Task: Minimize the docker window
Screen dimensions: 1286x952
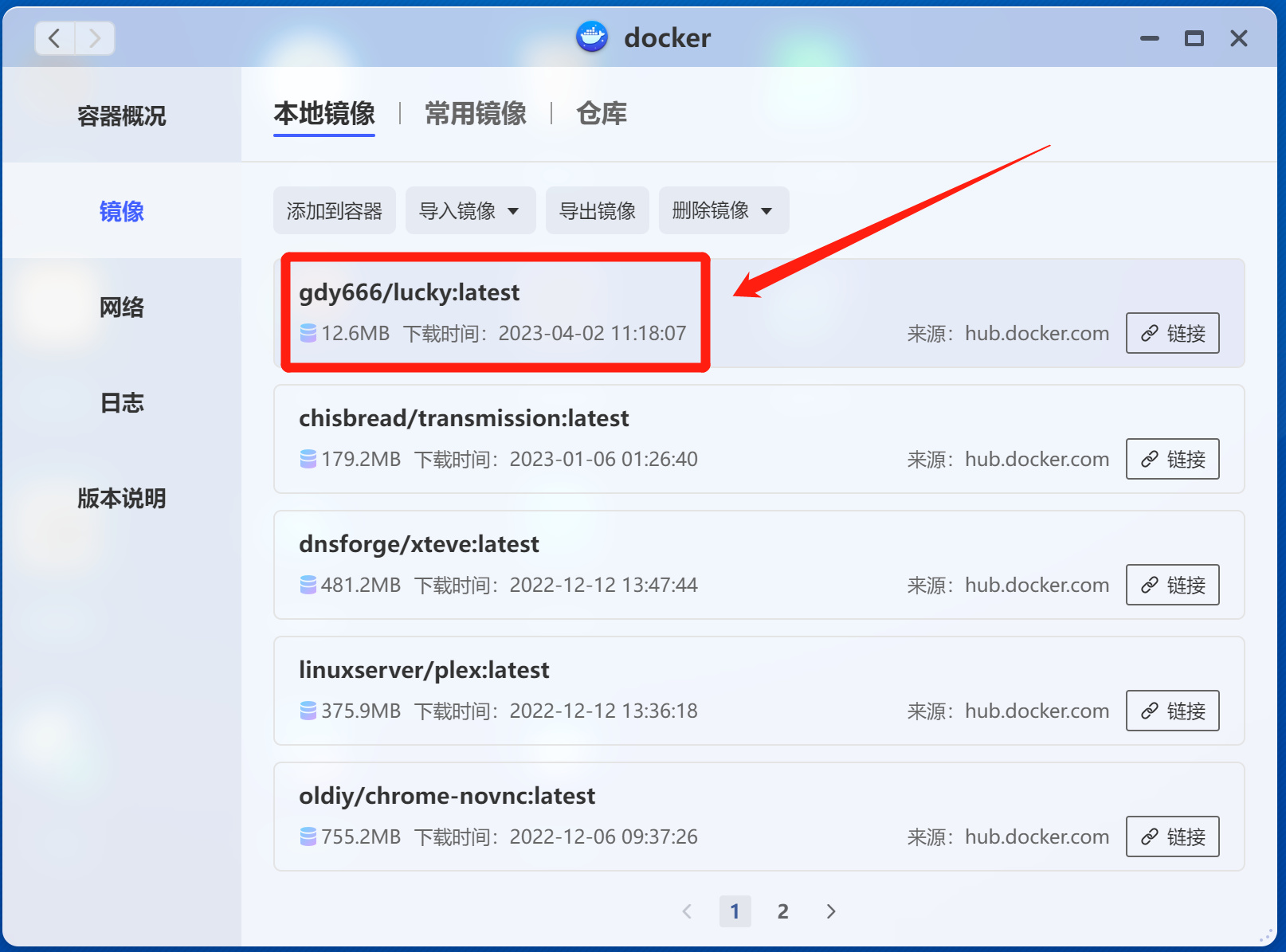Action: (1150, 38)
